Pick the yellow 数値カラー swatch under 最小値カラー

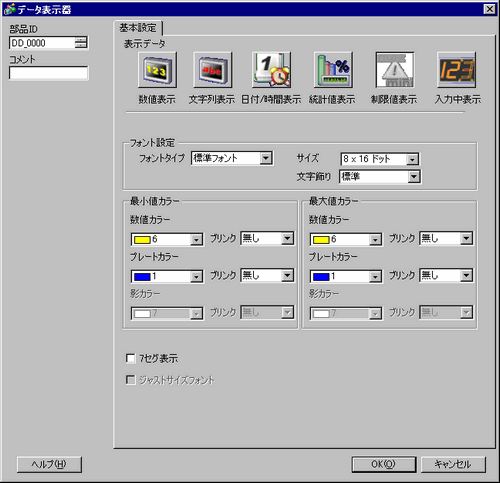(x=142, y=240)
